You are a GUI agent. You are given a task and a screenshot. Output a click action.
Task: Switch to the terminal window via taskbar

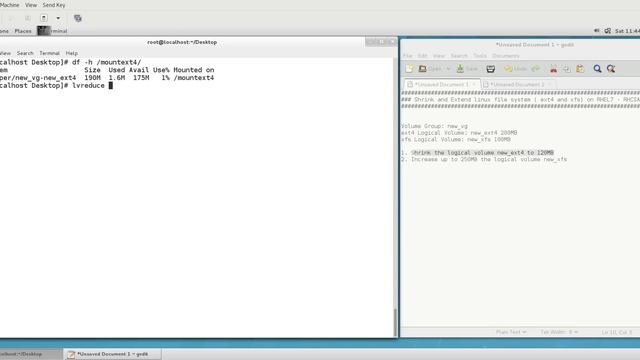[x=30, y=354]
